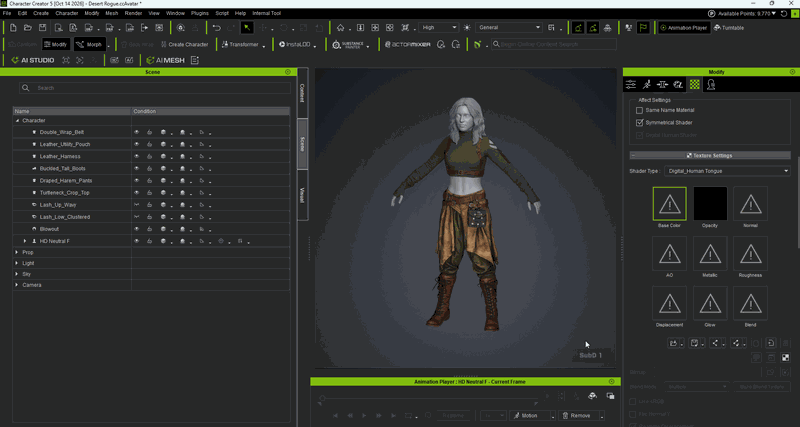Open the High quality dropdown
Viewport: 800px width, 427px height.
[x=438, y=28]
